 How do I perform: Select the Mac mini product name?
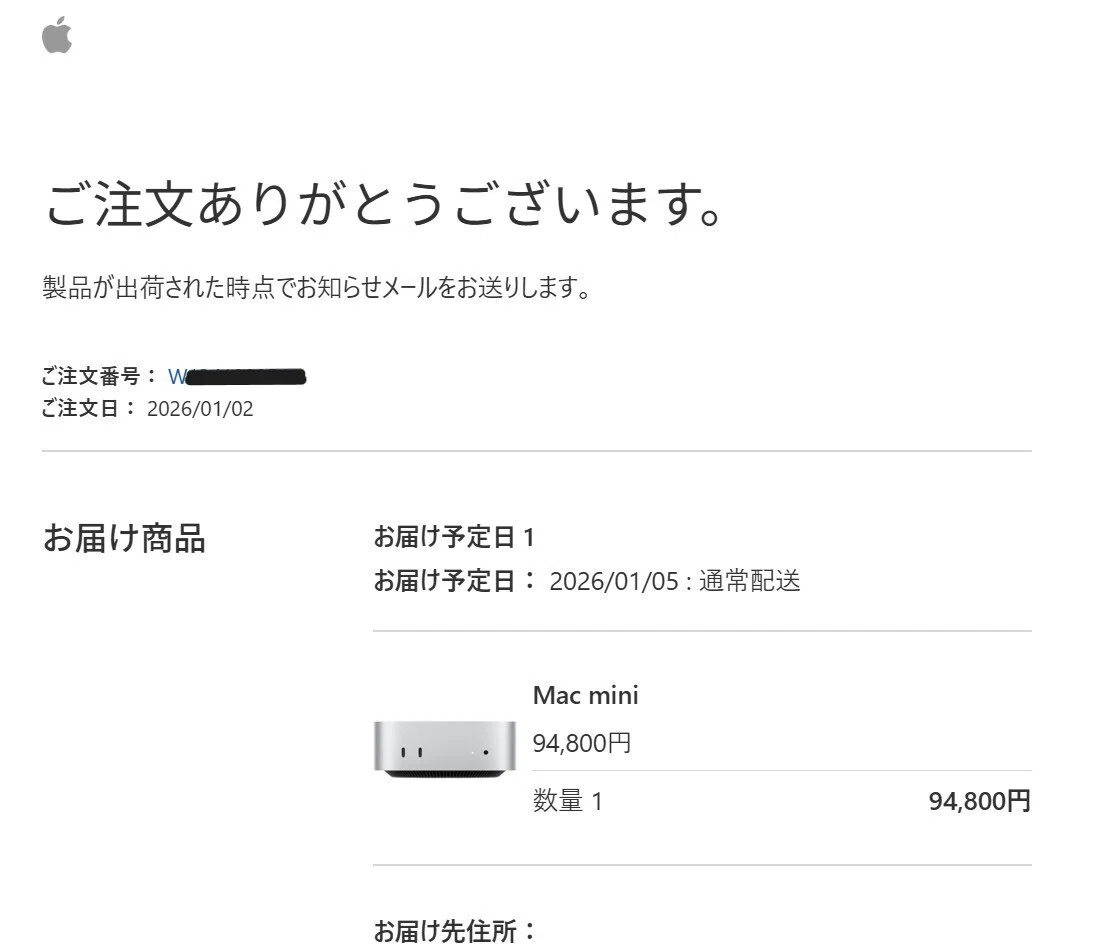(x=585, y=695)
